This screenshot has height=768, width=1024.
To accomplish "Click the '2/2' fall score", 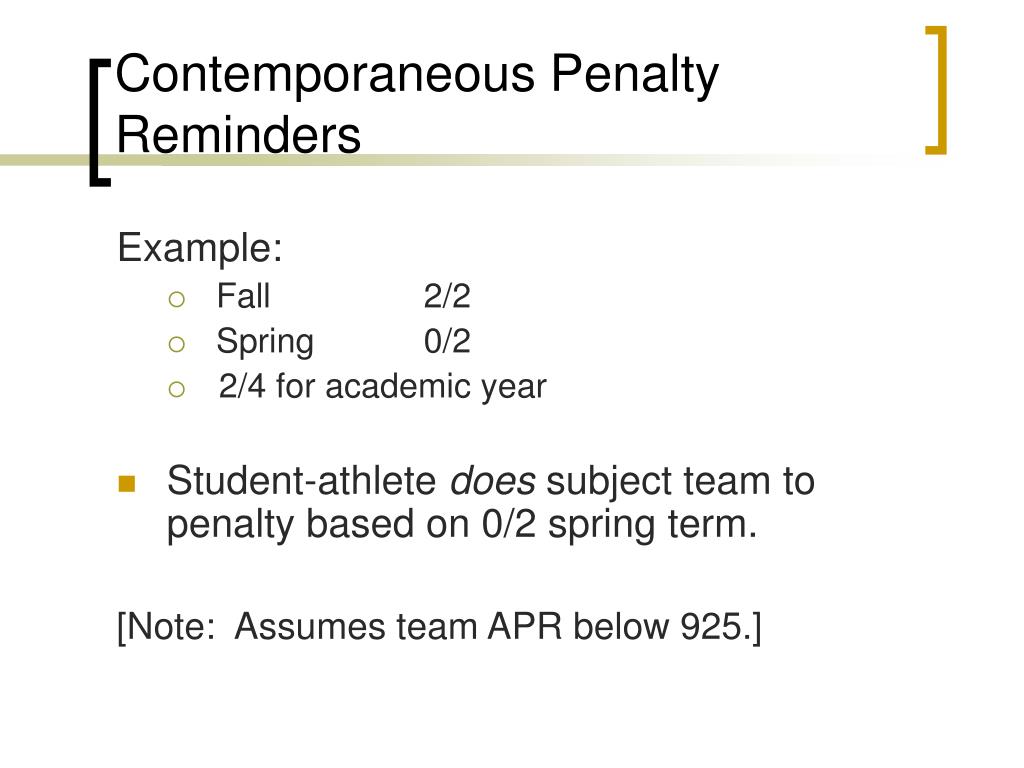I will 447,296.
